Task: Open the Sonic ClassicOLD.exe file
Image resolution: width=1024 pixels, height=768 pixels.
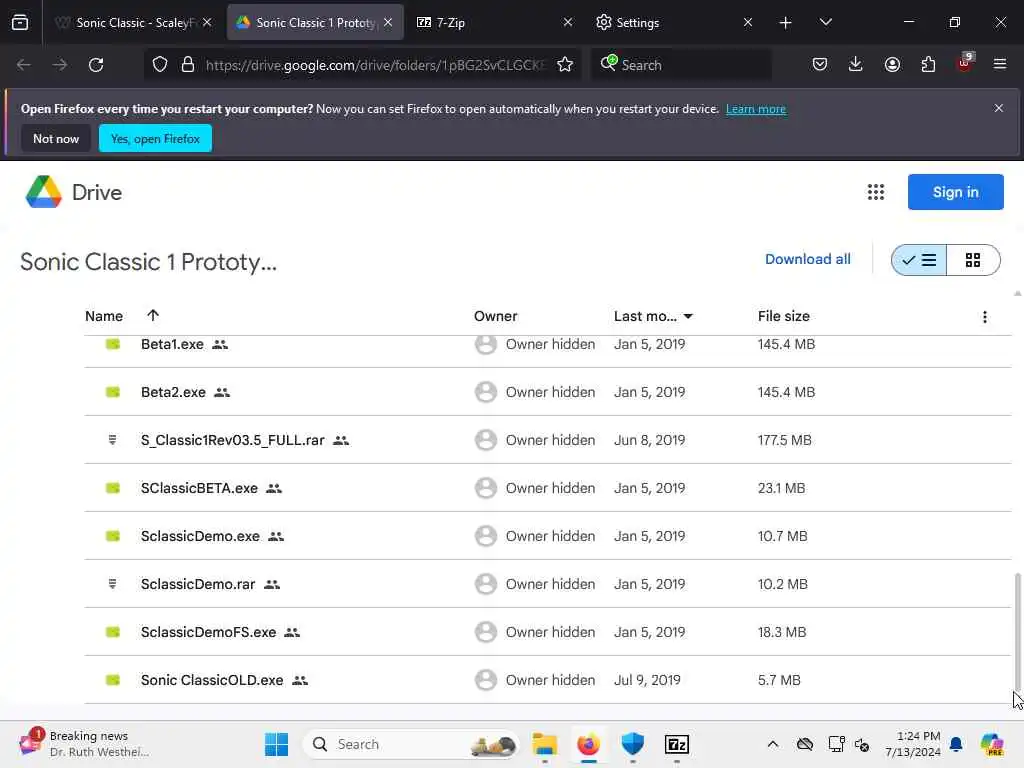Action: tap(212, 680)
